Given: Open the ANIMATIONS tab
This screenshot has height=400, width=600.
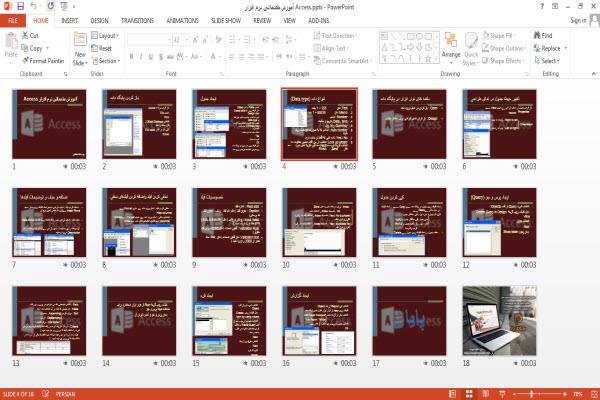Looking at the screenshot, I should [182, 21].
